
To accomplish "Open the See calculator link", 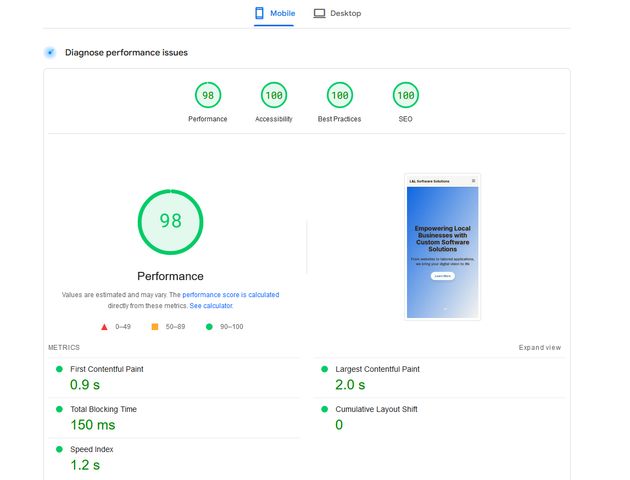I will (x=211, y=306).
